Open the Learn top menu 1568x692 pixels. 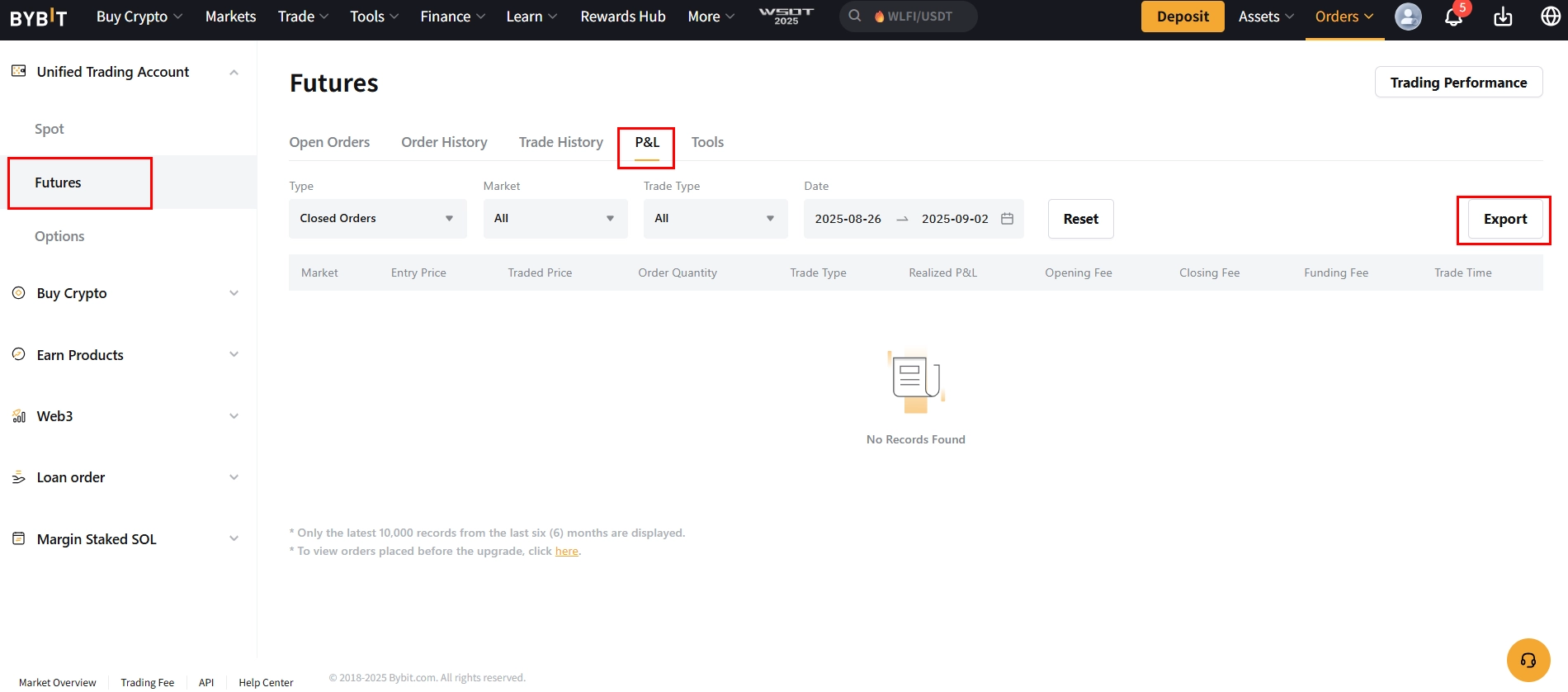pyautogui.click(x=531, y=17)
